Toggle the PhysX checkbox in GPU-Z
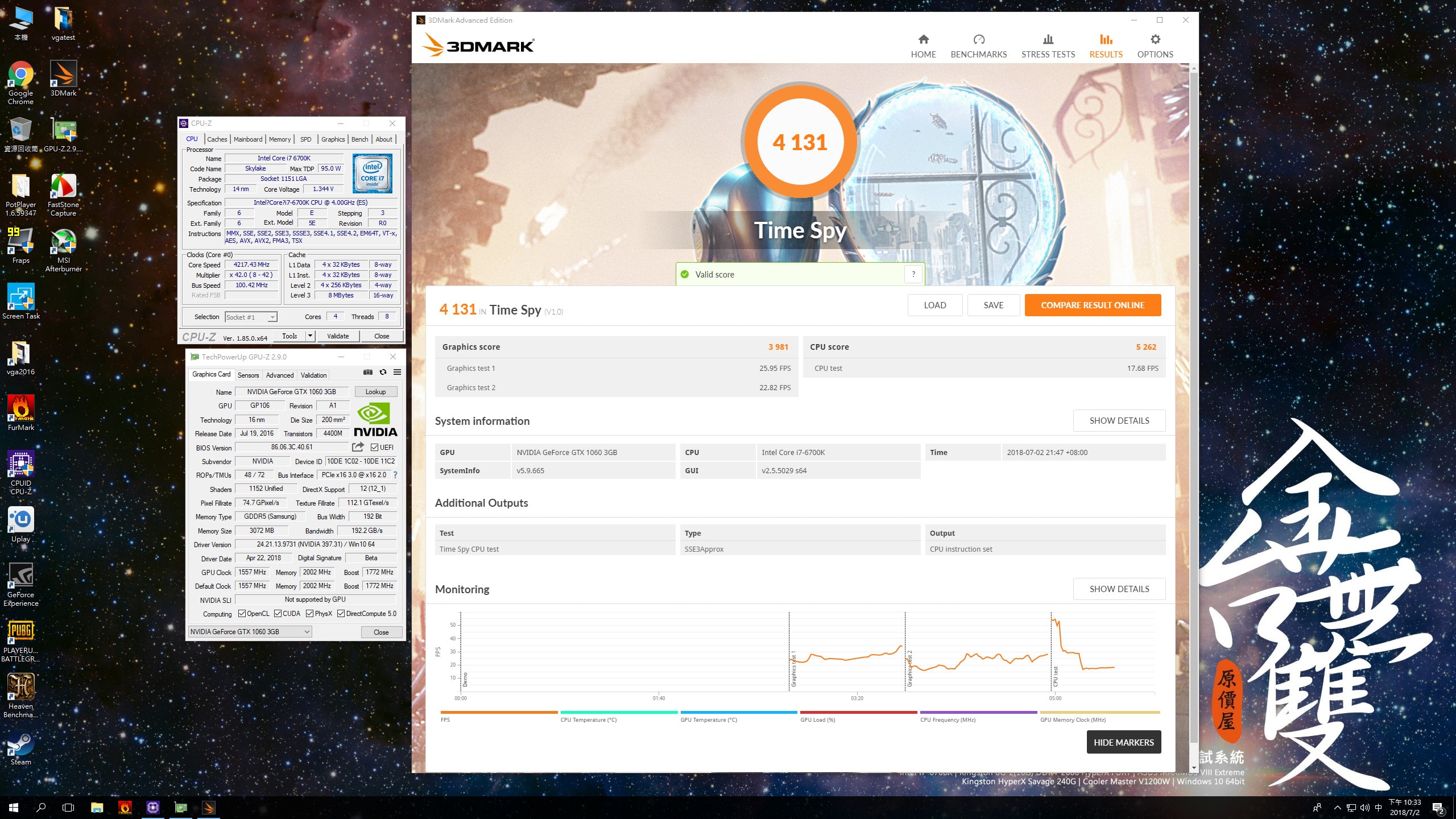This screenshot has height=819, width=1456. coord(309,613)
